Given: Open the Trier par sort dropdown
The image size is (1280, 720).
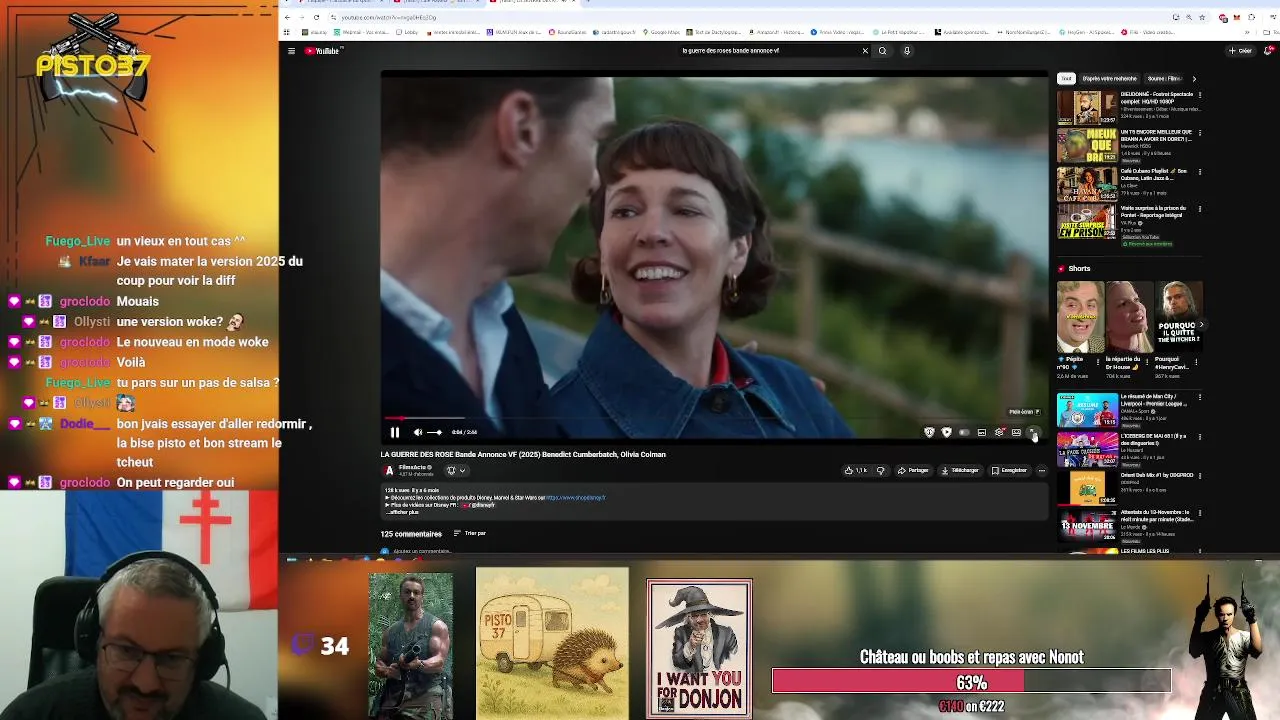Looking at the screenshot, I should coord(469,533).
